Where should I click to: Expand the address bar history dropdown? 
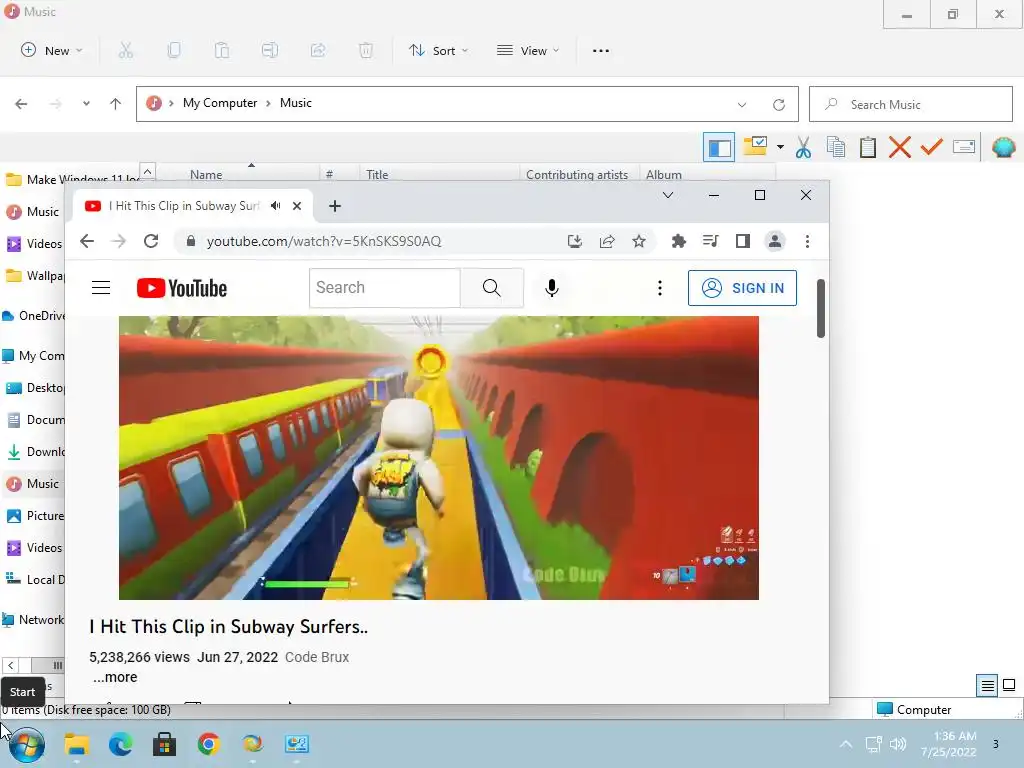click(742, 104)
